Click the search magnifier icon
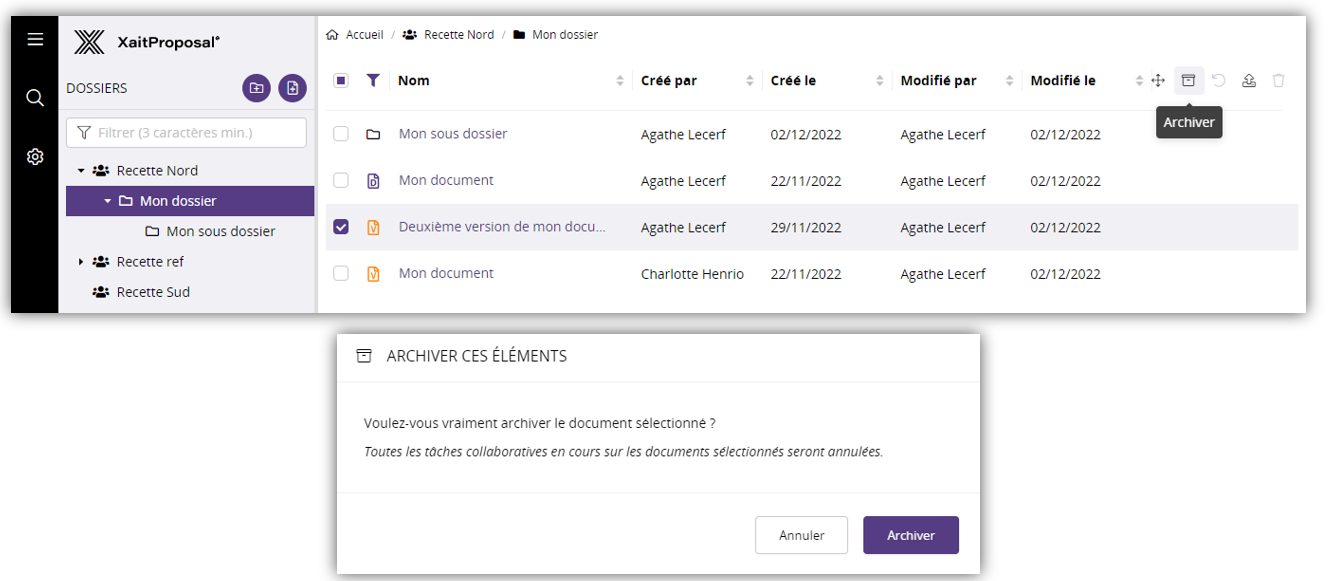1335x581 pixels. point(35,98)
